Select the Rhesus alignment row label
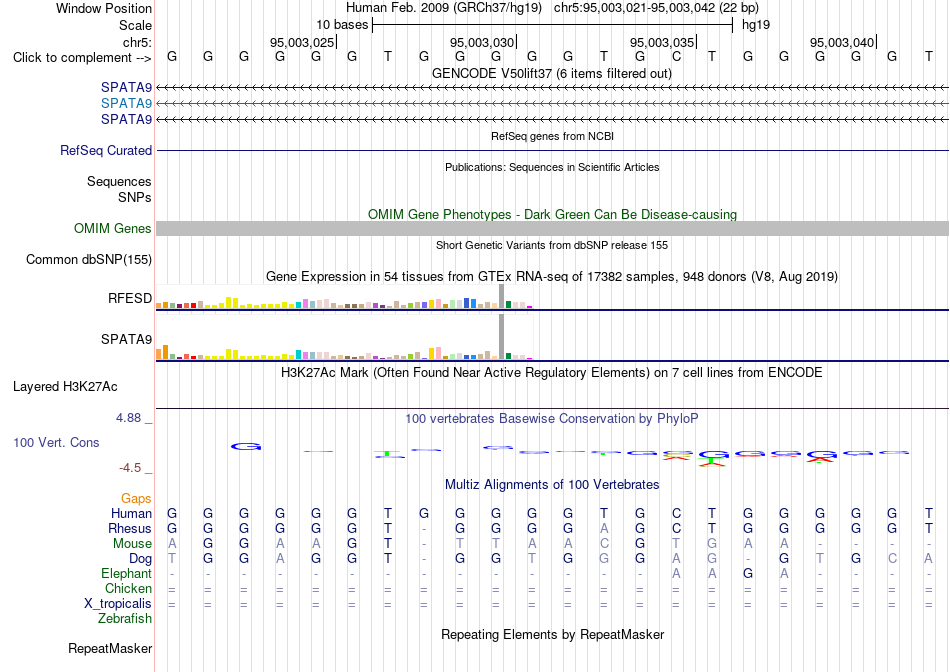Viewport: 950px width, 672px height. [130, 528]
